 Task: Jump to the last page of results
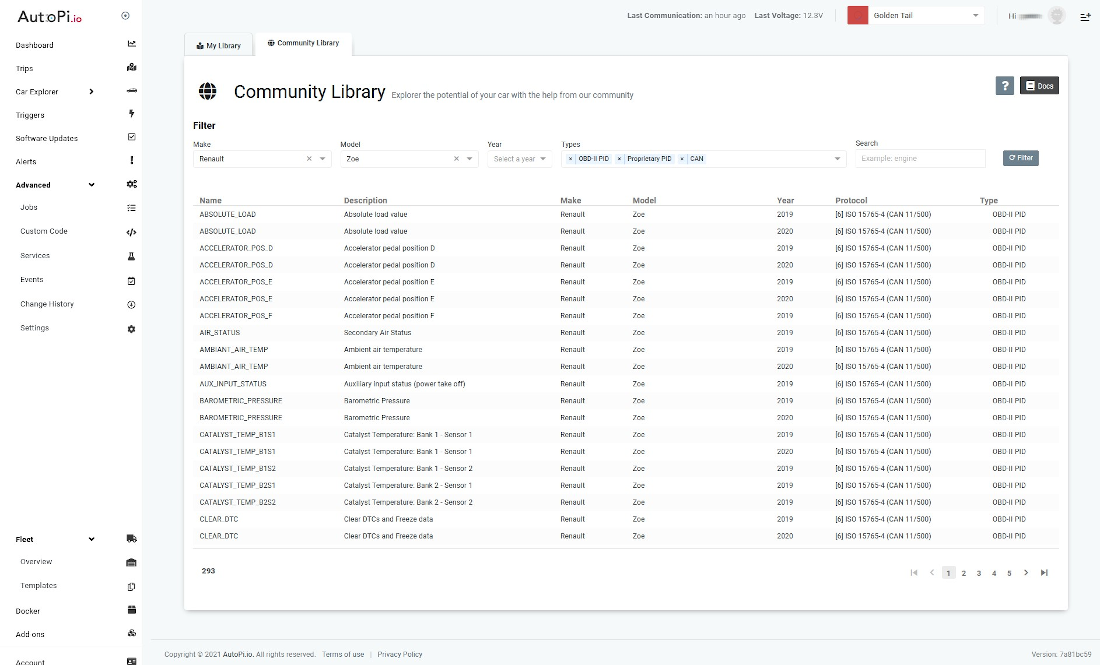click(1044, 573)
